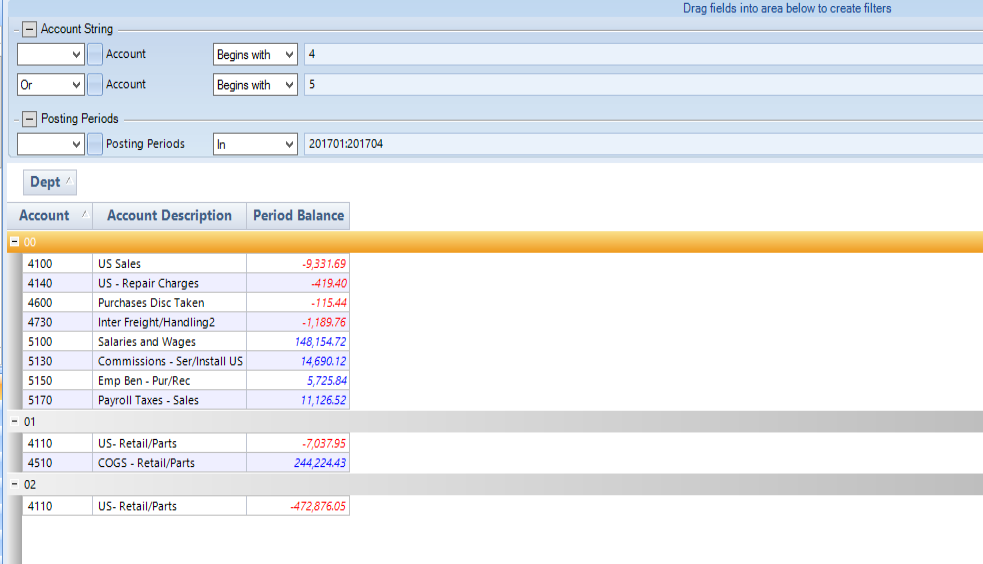
Task: Click the Posting Periods value field 201701:201704
Action: [640, 144]
